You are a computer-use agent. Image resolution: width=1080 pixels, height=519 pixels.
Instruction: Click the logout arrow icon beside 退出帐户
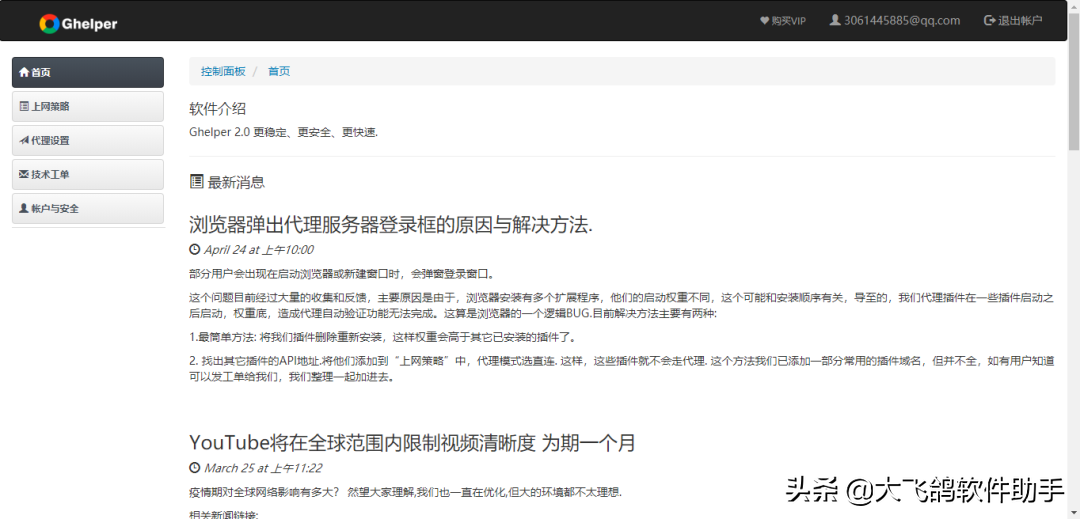click(x=989, y=21)
